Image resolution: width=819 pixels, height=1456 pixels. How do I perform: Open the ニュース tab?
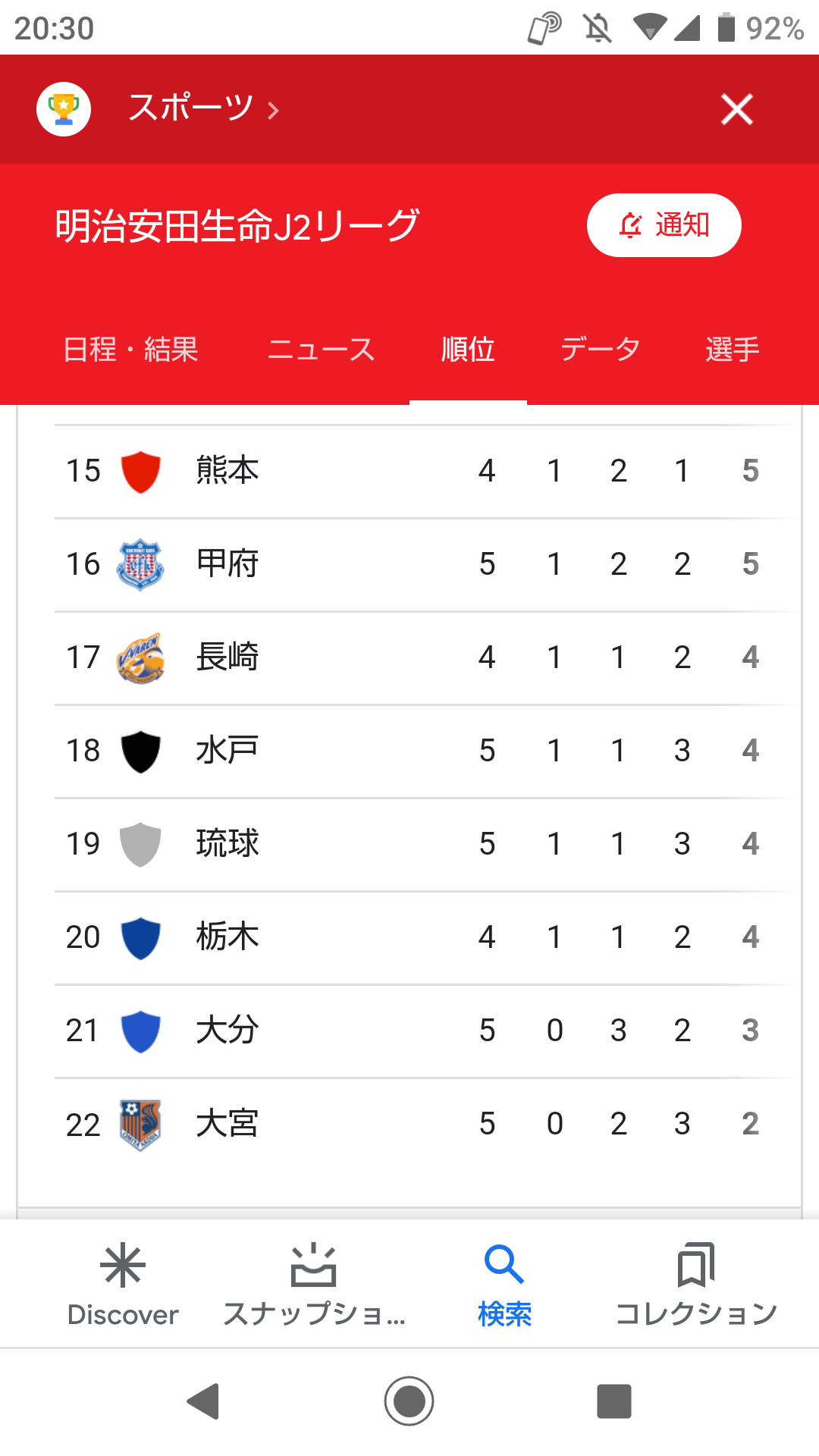point(322,350)
